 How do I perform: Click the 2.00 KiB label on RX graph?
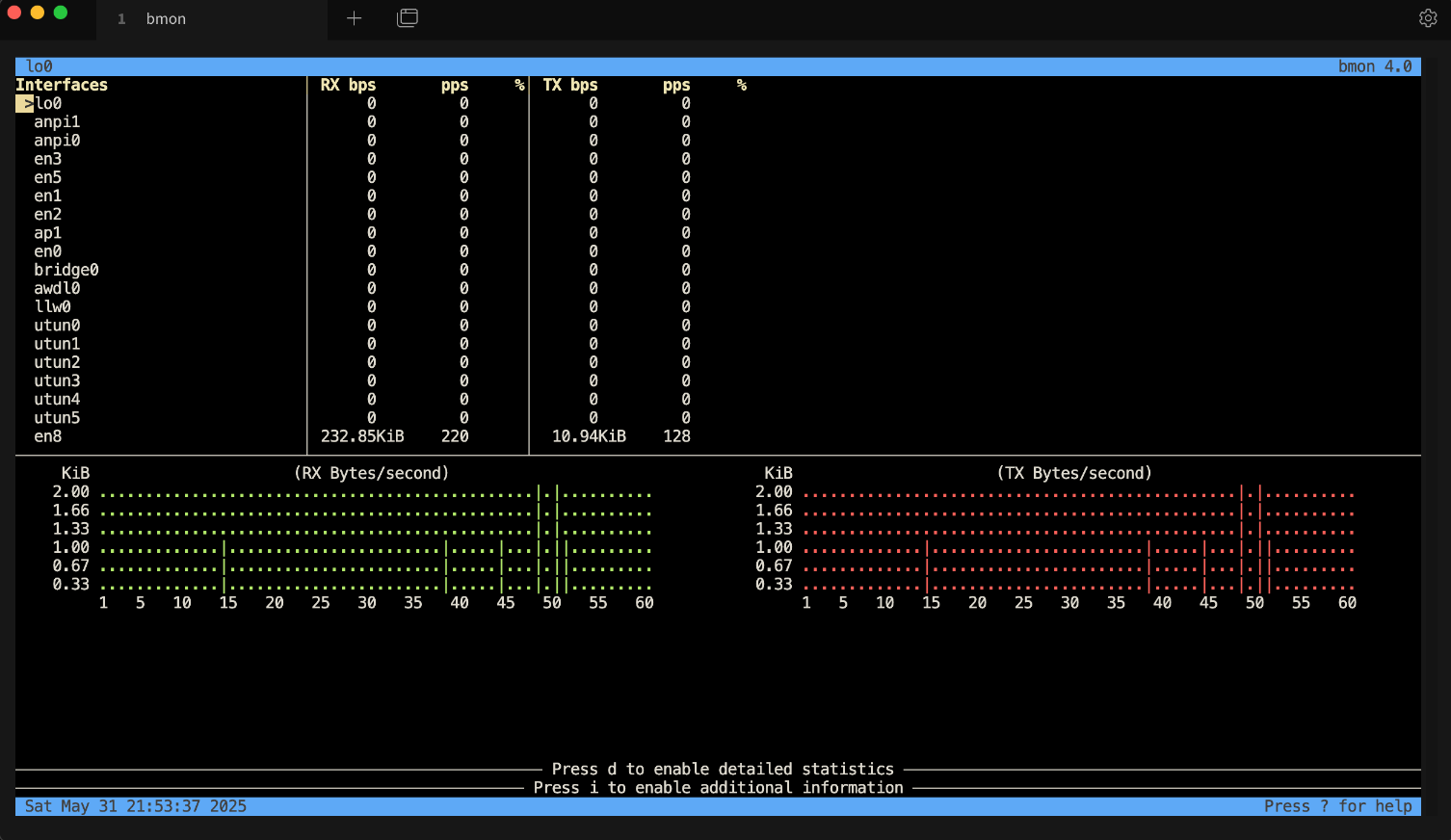[x=70, y=492]
